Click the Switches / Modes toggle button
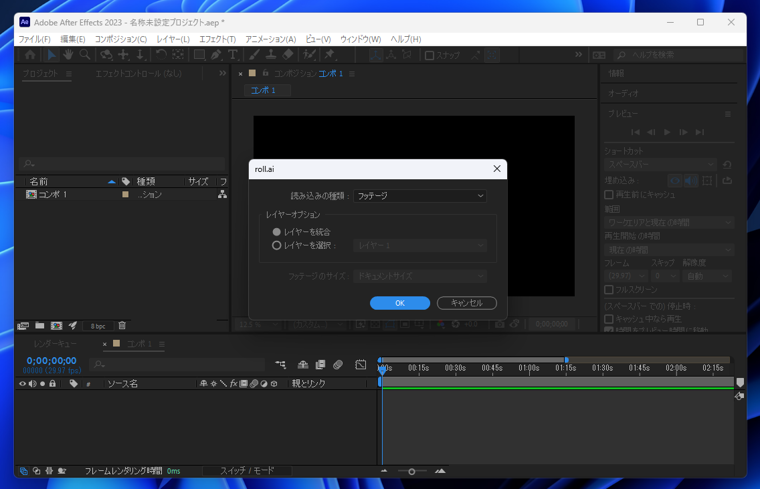 point(247,471)
